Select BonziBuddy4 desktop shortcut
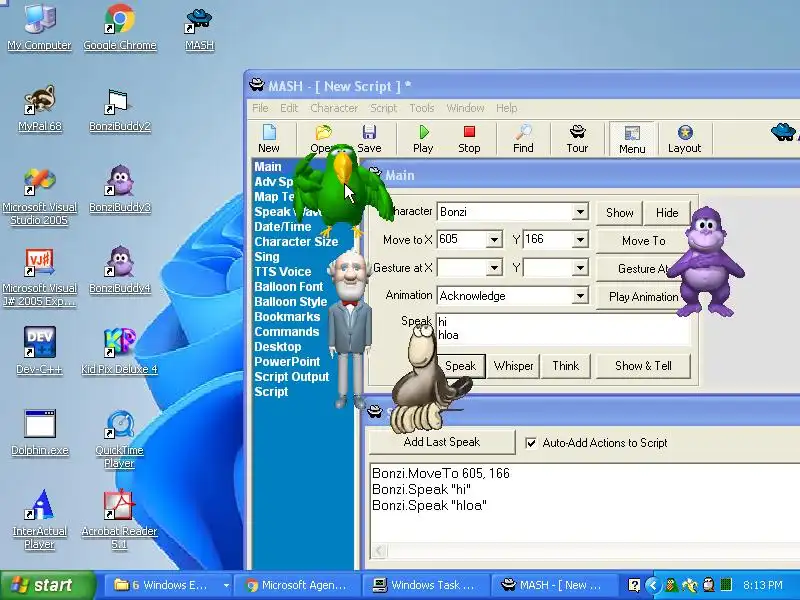This screenshot has width=800, height=600. click(x=120, y=269)
